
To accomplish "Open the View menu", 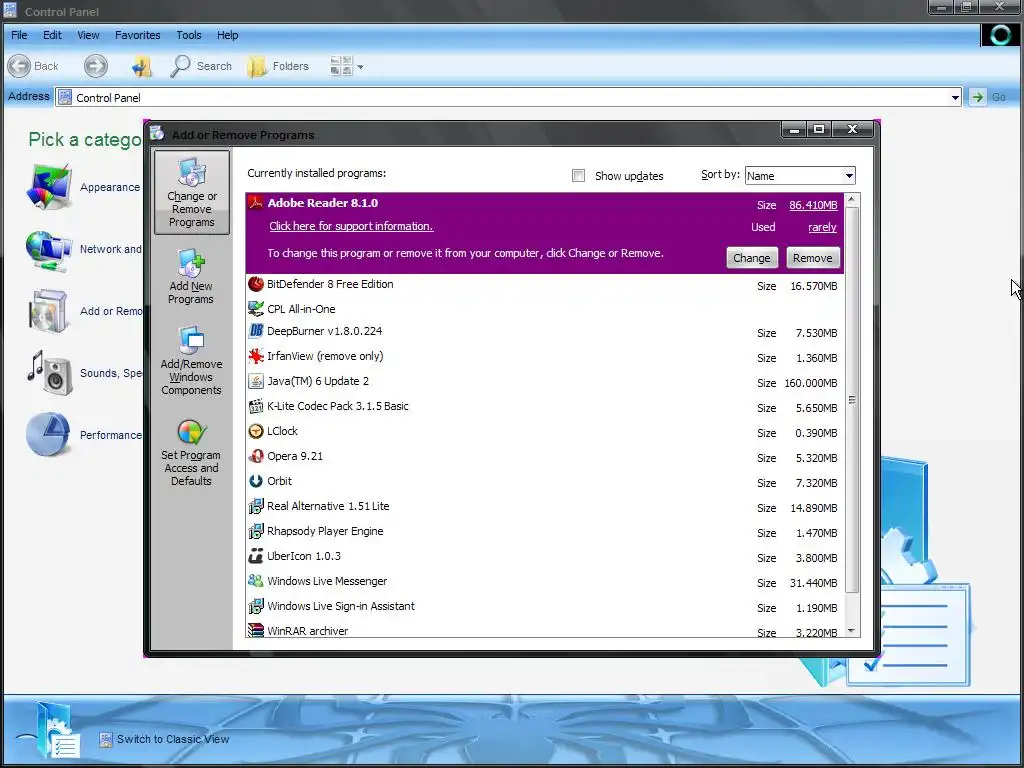I will [88, 35].
